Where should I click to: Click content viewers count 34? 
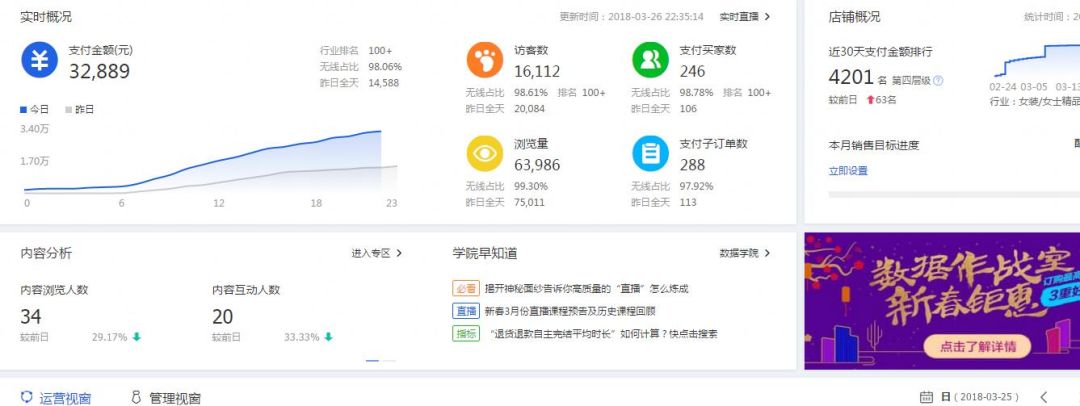tap(31, 316)
